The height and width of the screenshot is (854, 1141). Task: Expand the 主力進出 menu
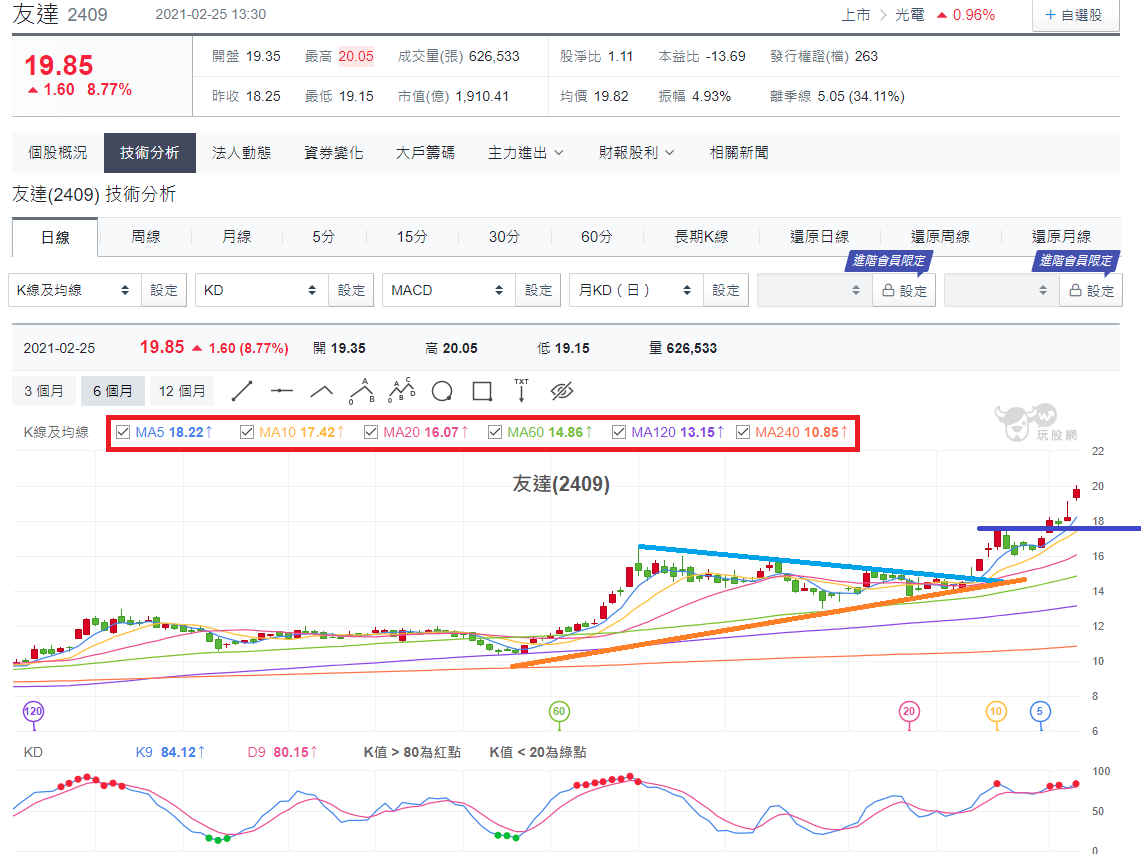525,153
